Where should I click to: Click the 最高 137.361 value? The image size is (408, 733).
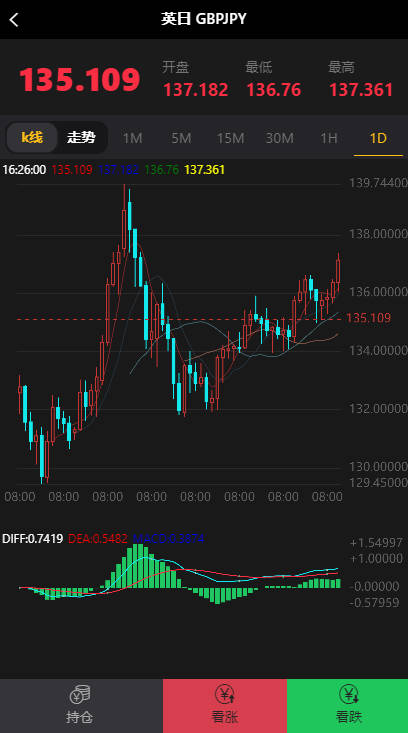tap(361, 90)
